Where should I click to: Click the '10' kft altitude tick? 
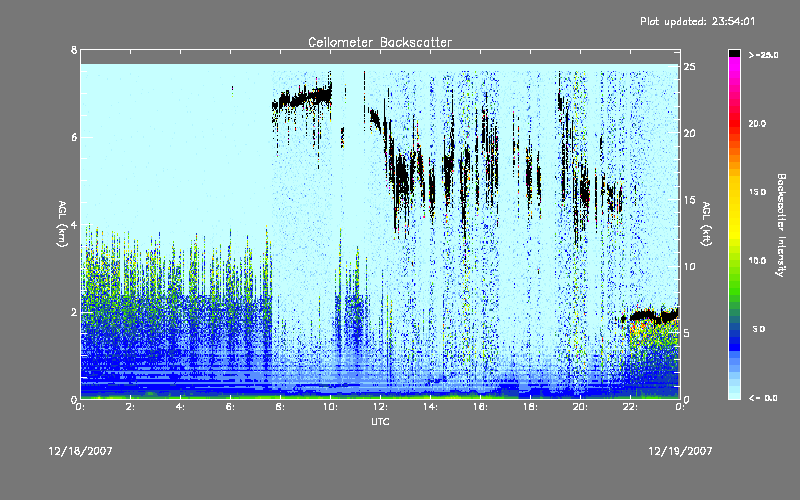click(689, 266)
